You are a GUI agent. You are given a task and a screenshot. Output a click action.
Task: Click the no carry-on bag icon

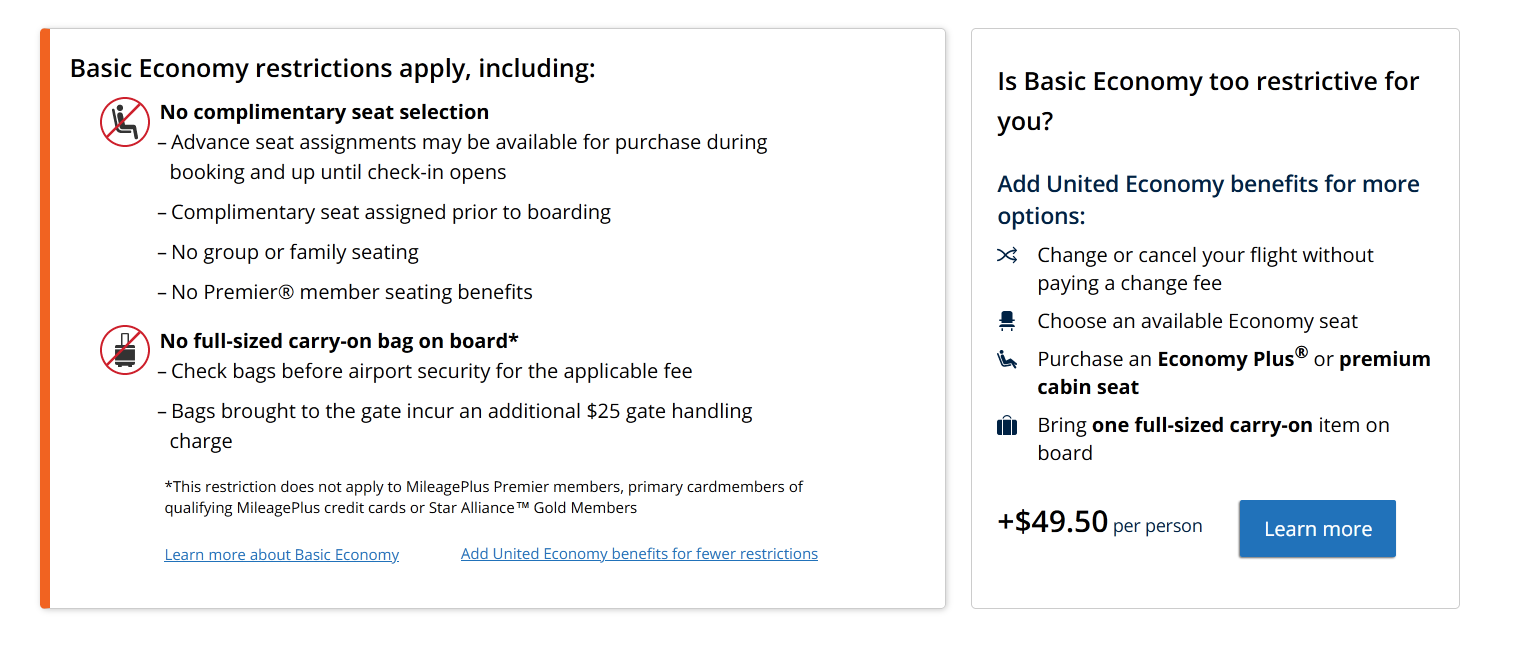pyautogui.click(x=124, y=350)
